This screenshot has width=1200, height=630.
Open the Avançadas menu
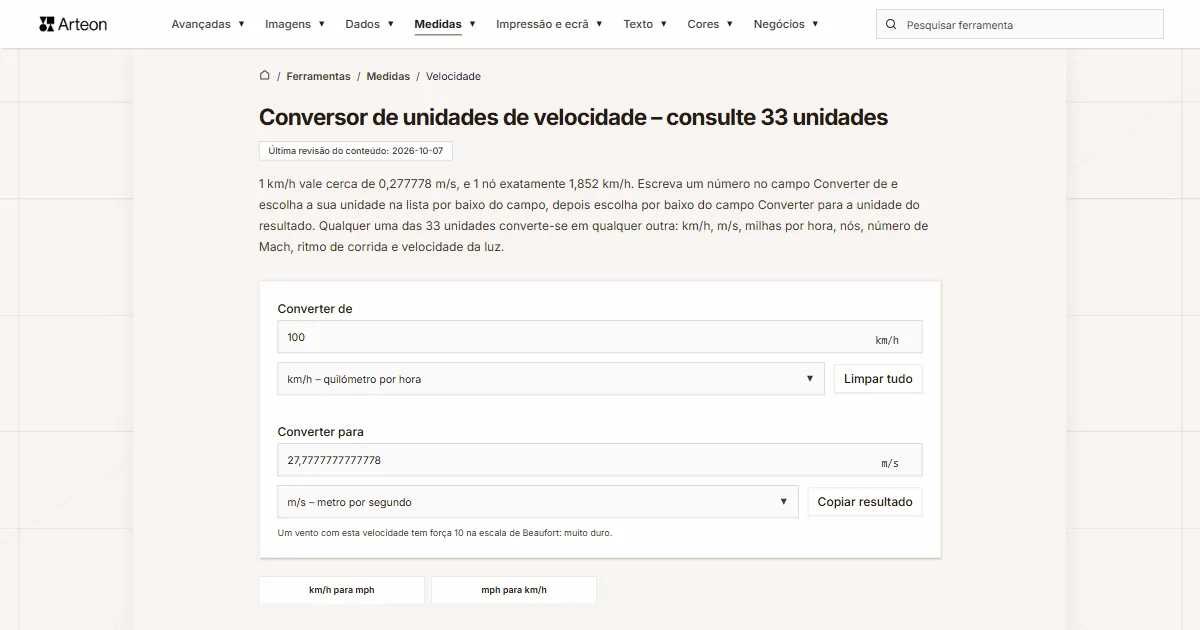[208, 24]
